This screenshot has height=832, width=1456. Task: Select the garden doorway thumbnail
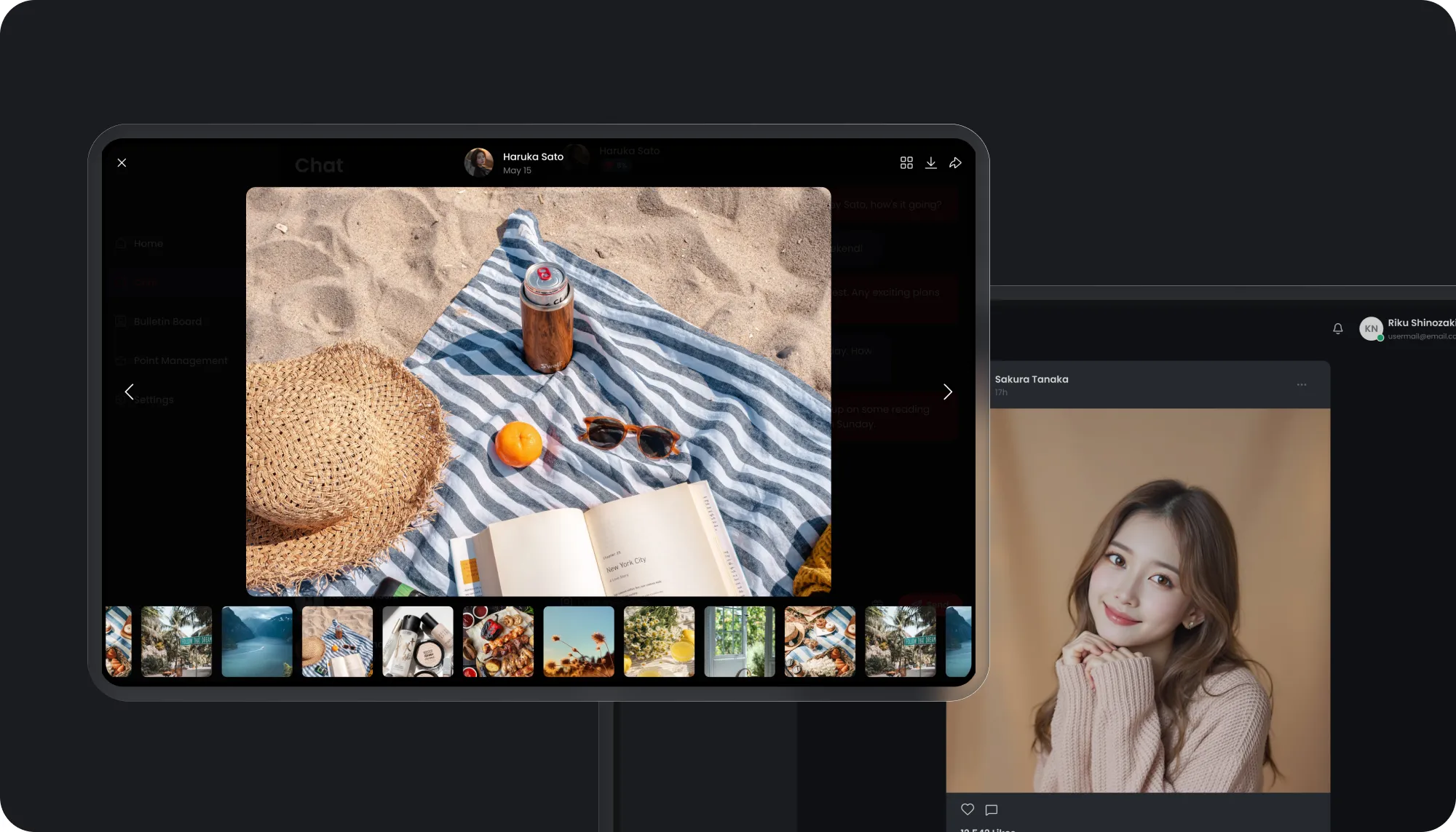(x=740, y=641)
